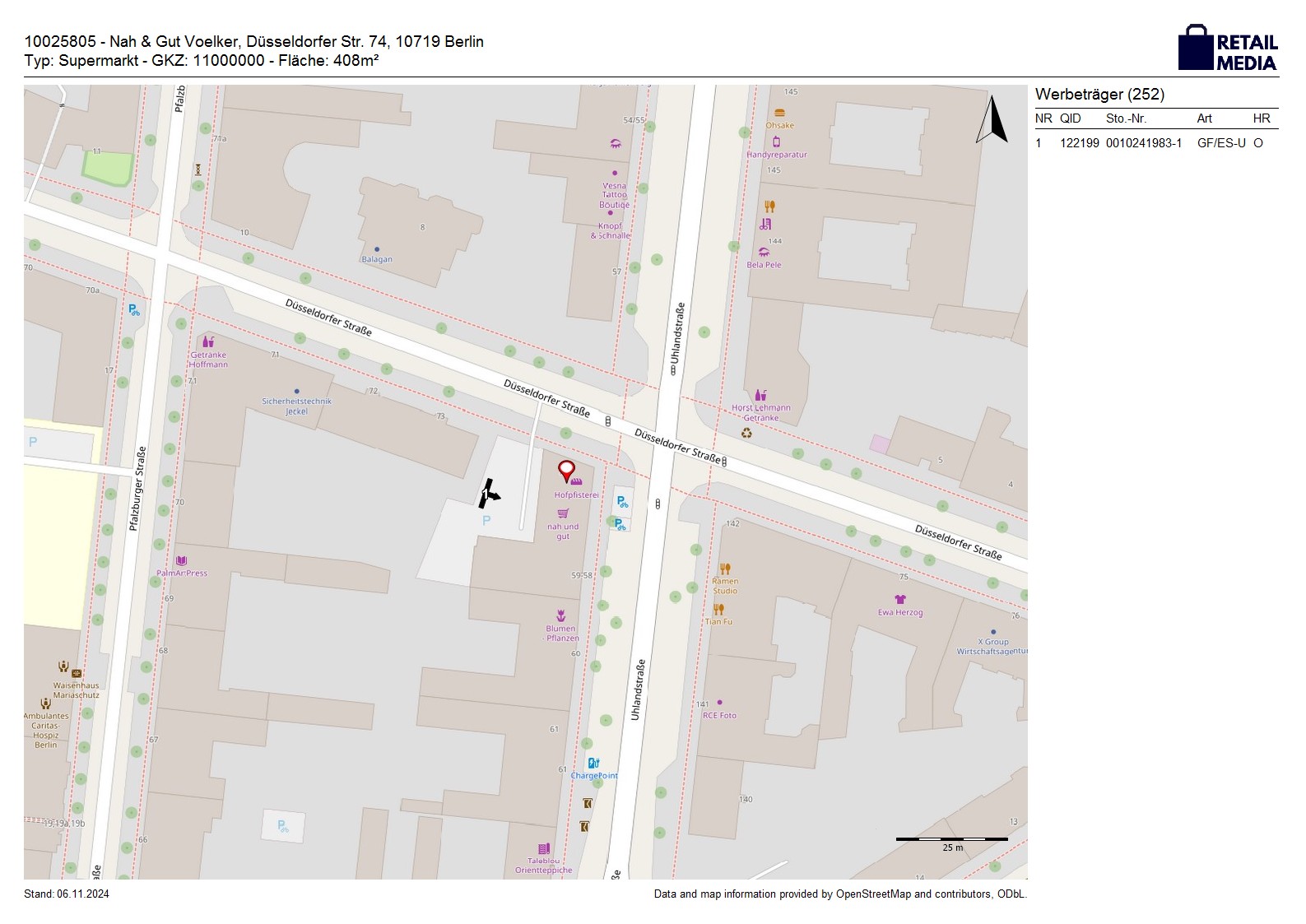Click the Tian Fu restaurant icon
This screenshot has width=1306, height=924.
point(718,610)
